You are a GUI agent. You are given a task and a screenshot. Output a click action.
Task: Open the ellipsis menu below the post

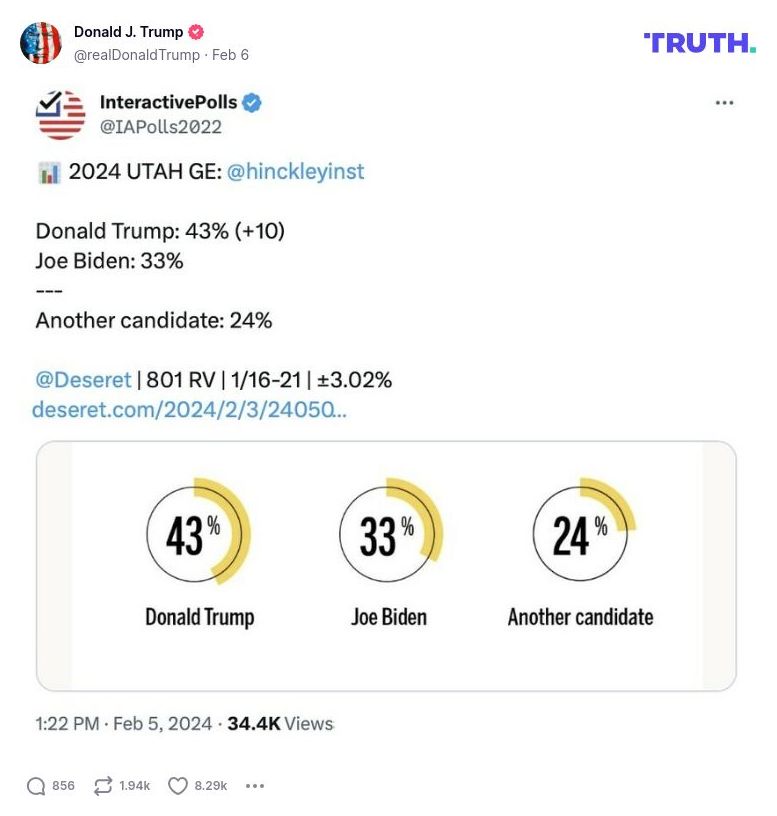point(254,786)
